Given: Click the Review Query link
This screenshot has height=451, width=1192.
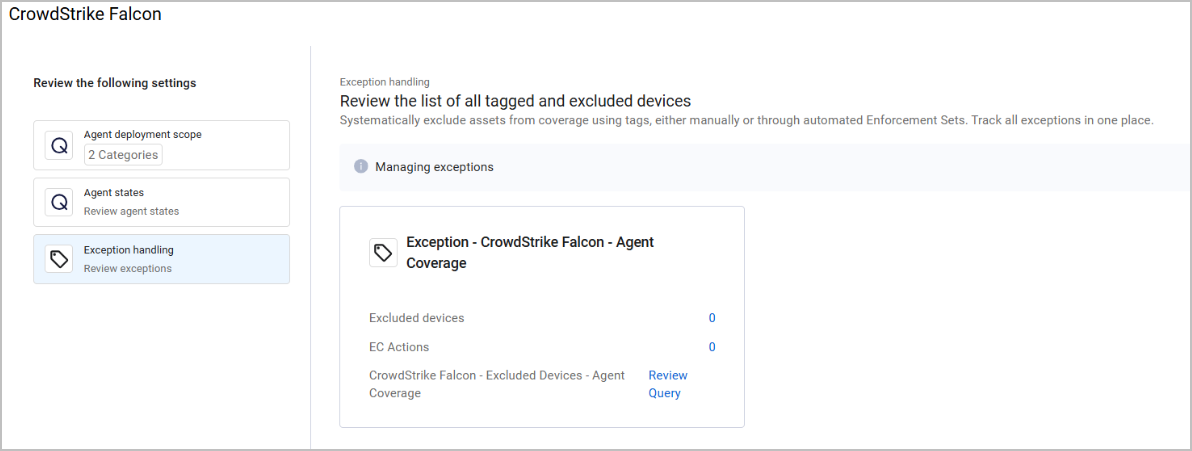Looking at the screenshot, I should tap(667, 384).
